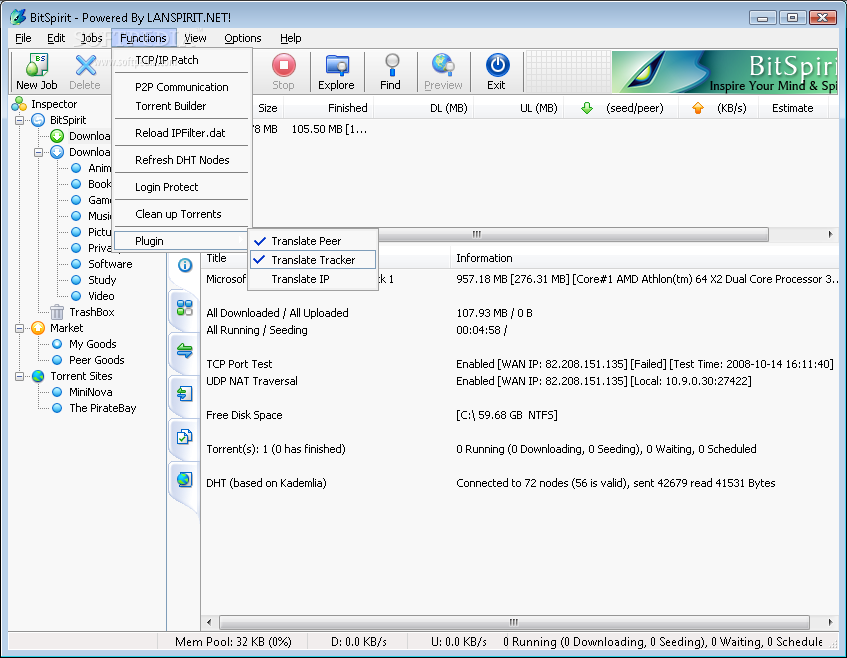847x658 pixels.
Task: Toggle Translate Peer plugin option
Action: (313, 241)
